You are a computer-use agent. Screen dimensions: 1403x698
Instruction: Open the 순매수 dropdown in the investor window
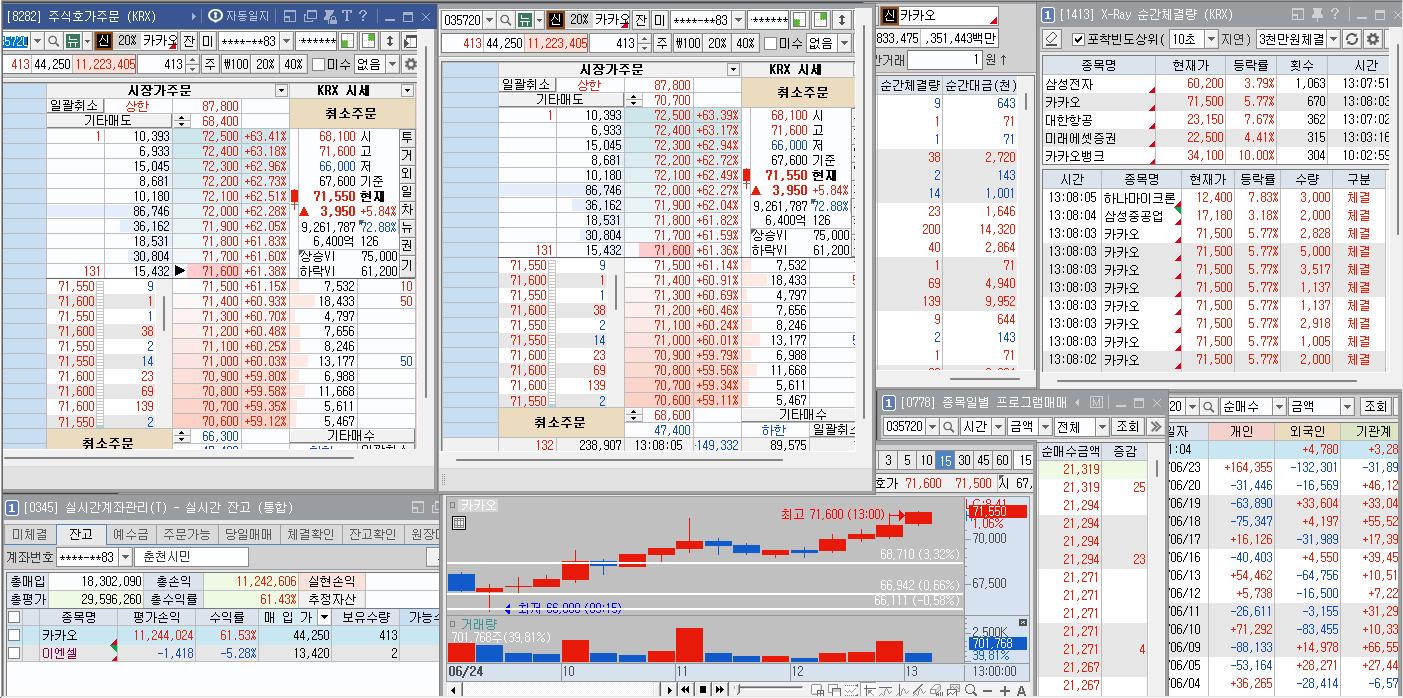[x=1279, y=406]
